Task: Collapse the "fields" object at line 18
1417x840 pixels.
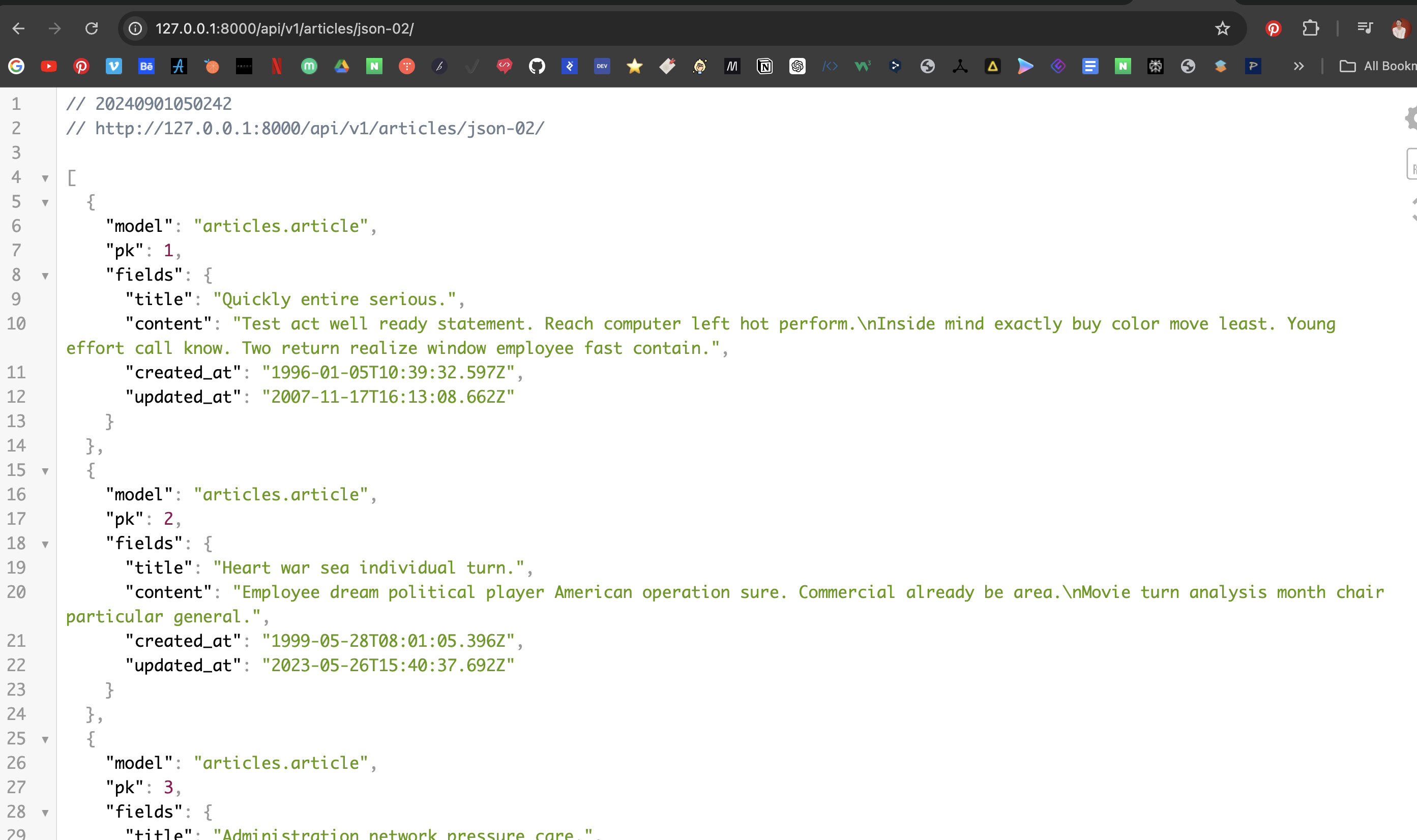Action: pyautogui.click(x=45, y=545)
